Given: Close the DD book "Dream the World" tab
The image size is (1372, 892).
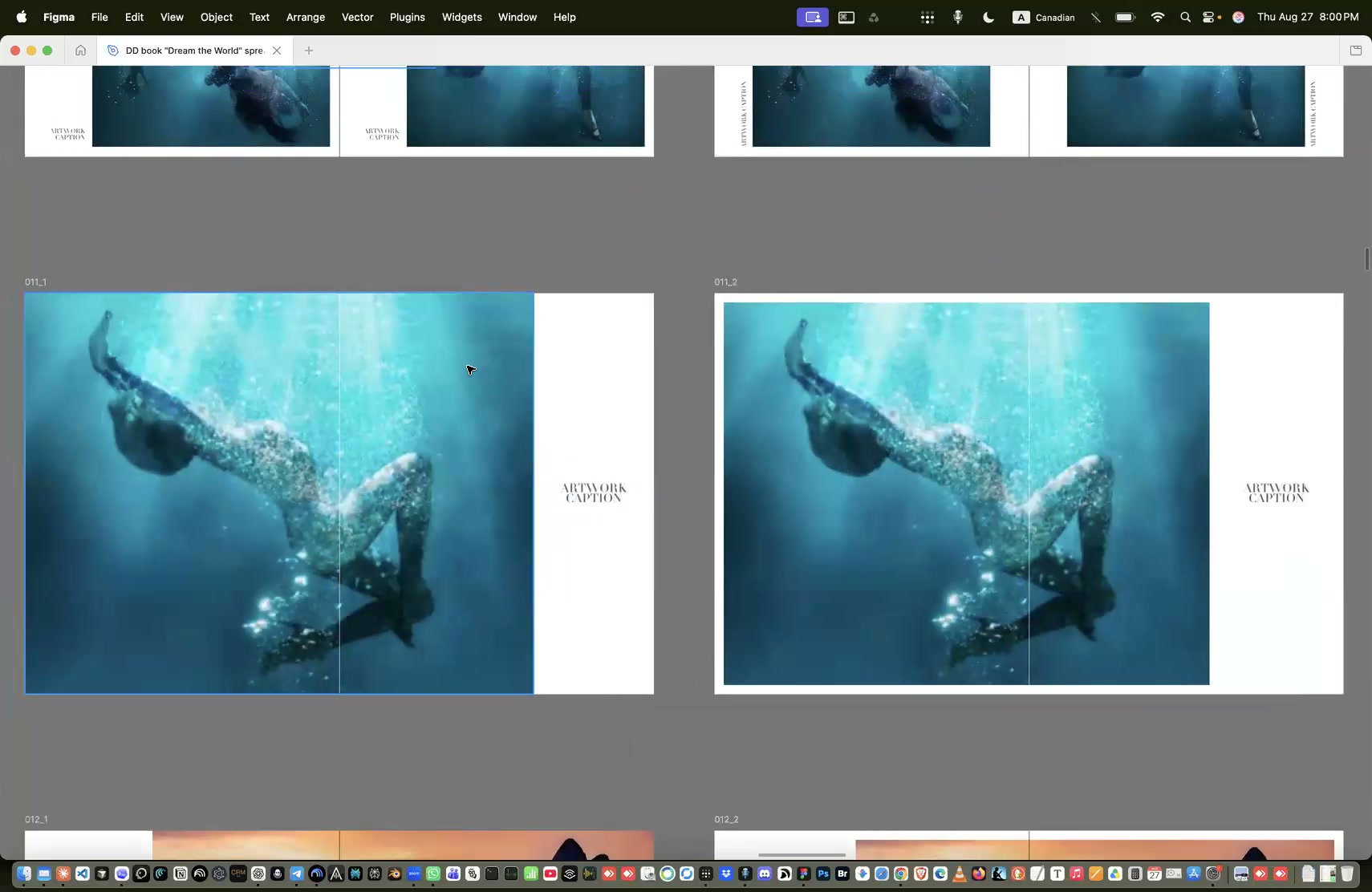Looking at the screenshot, I should click(277, 51).
